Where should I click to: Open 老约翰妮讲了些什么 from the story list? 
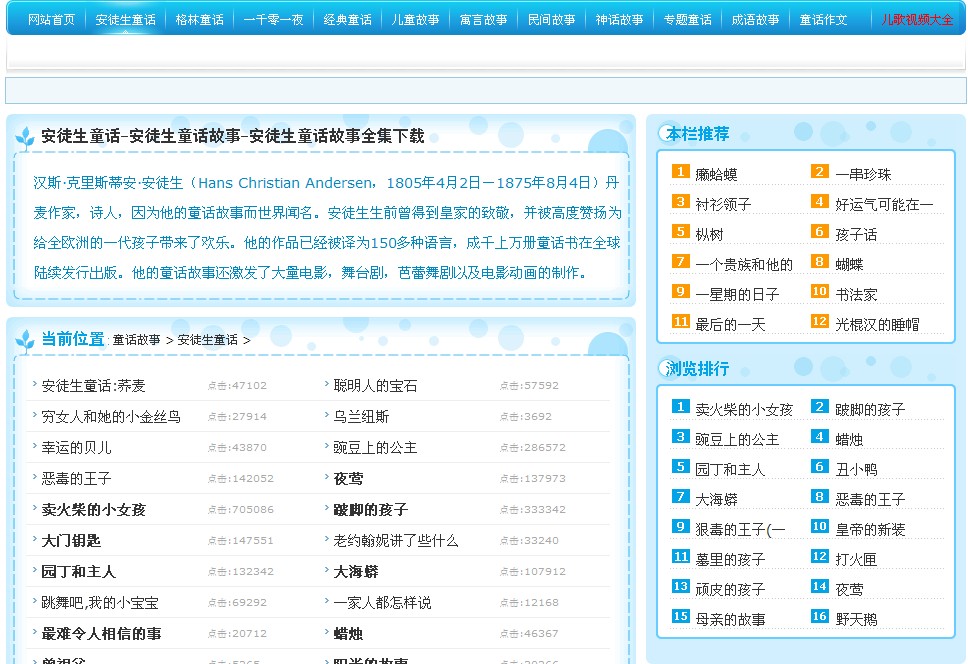click(x=395, y=541)
